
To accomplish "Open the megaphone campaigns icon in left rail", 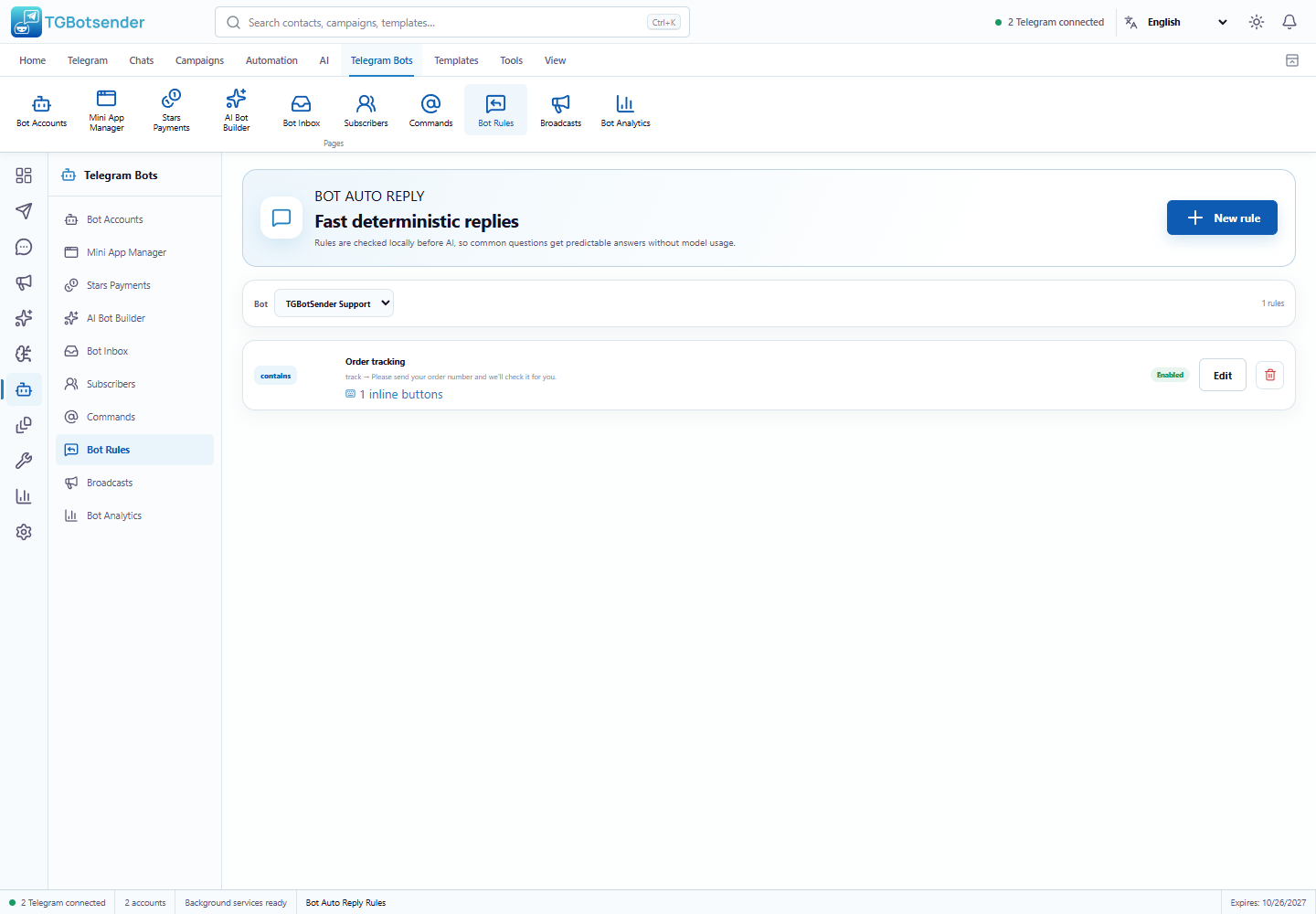I will coord(24,282).
